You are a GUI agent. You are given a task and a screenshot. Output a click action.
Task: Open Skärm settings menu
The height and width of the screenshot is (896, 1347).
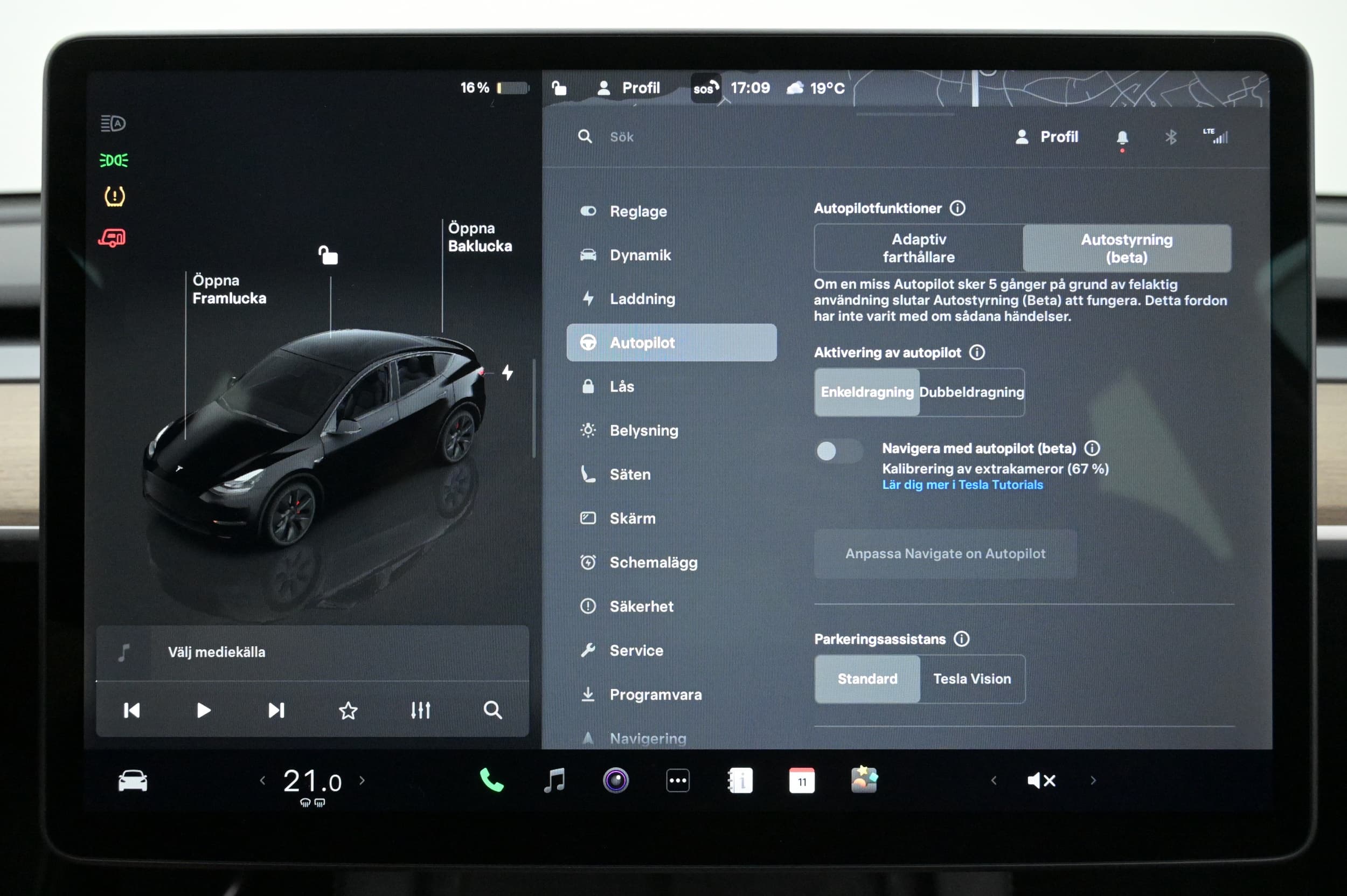click(671, 518)
